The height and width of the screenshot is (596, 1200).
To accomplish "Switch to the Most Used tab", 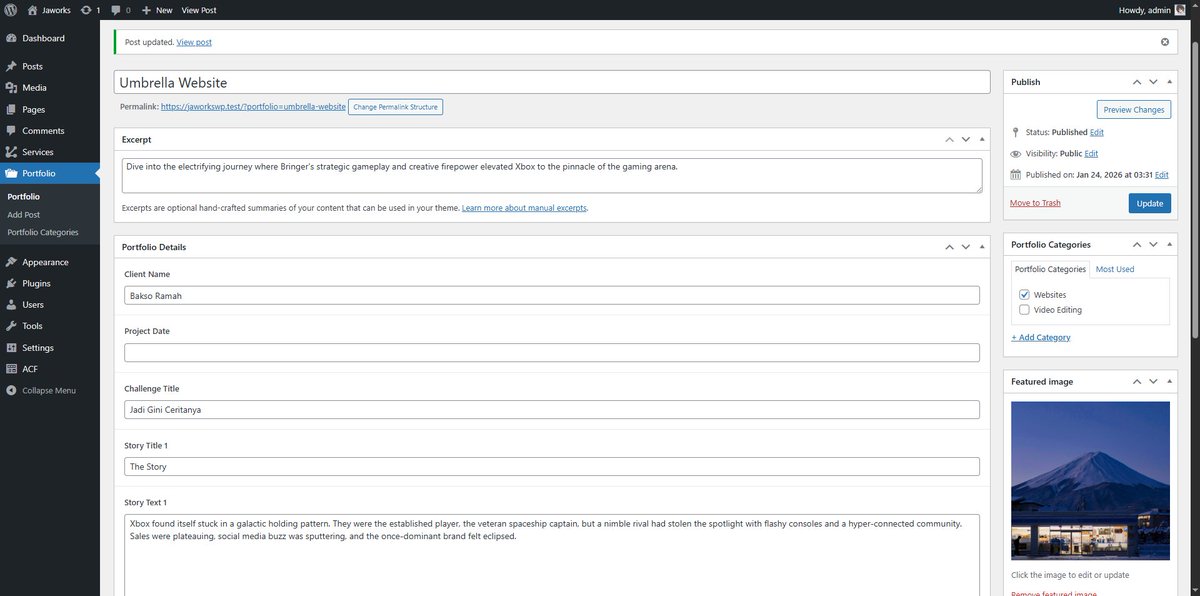I will pyautogui.click(x=1115, y=269).
